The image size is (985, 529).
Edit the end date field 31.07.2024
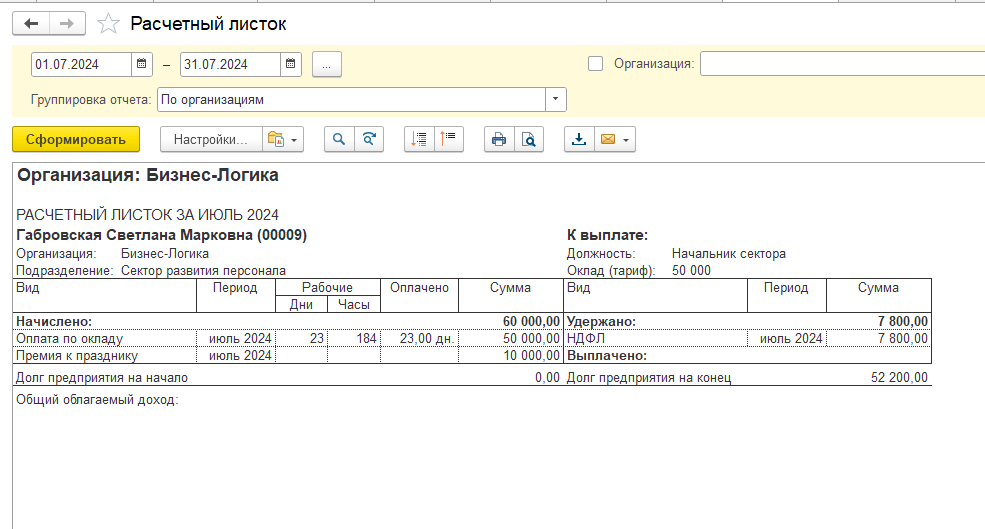230,64
